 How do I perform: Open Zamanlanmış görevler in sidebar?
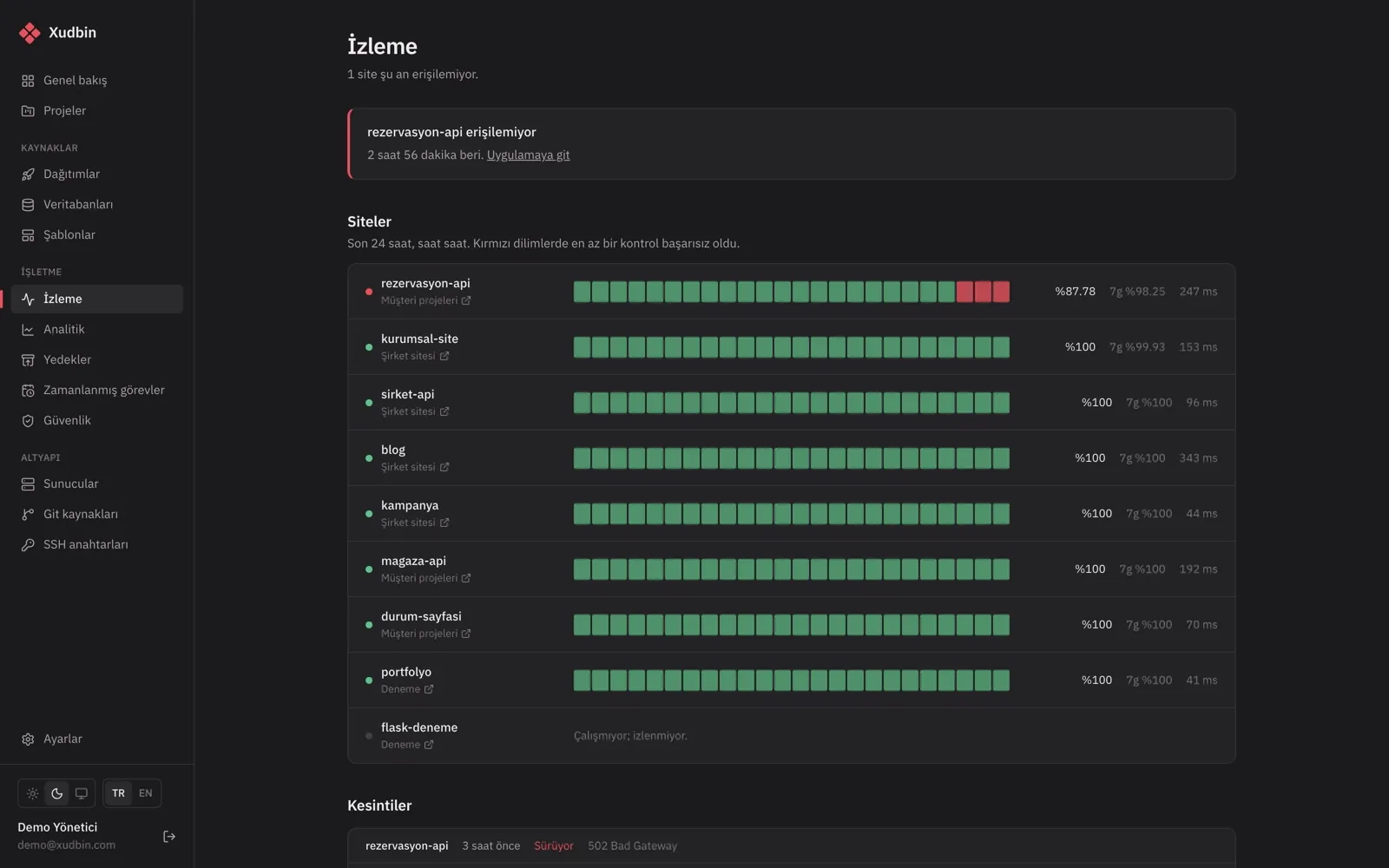pyautogui.click(x=96, y=390)
